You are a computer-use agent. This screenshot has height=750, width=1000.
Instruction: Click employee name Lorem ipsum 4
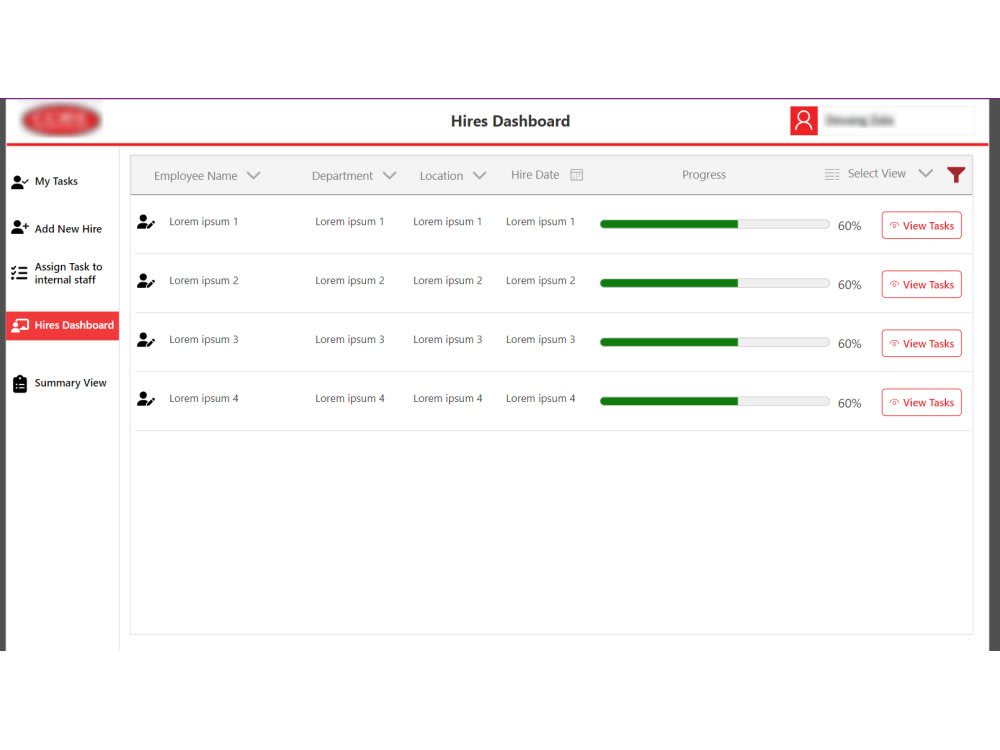[x=203, y=398]
